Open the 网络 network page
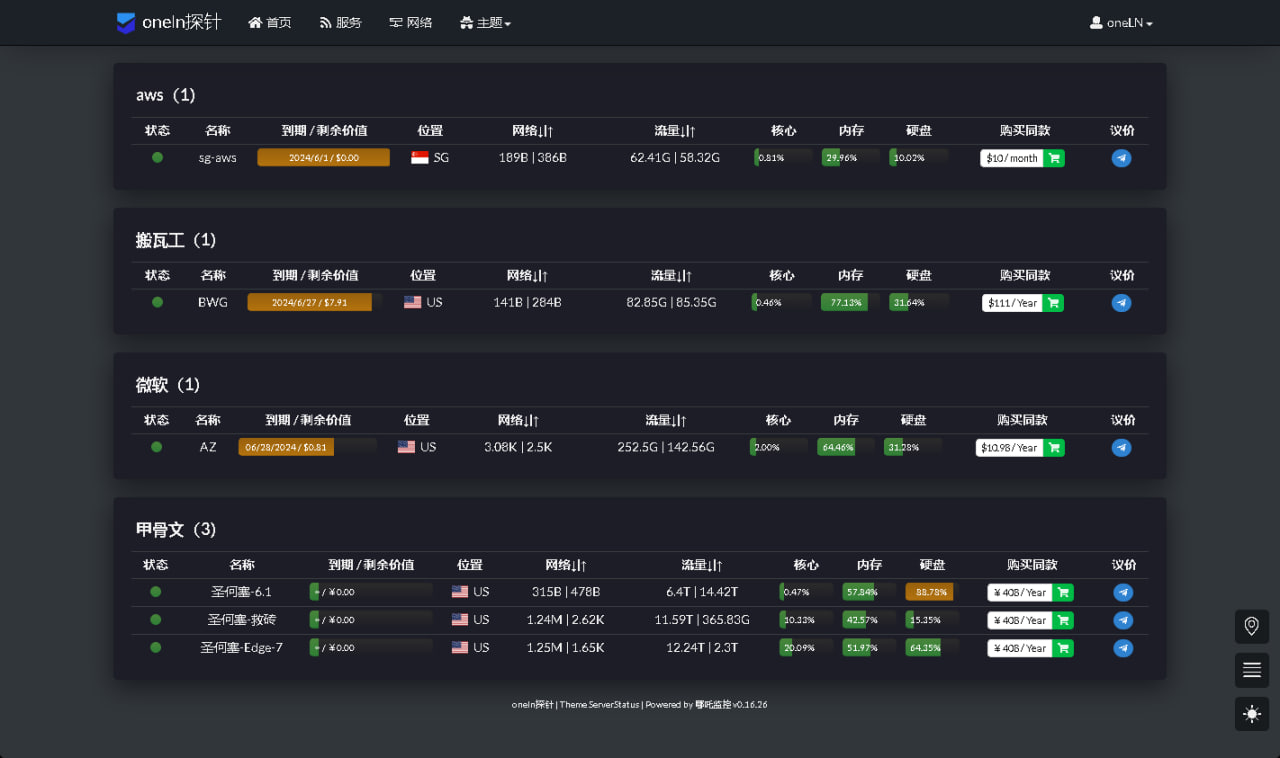1280x758 pixels. coord(411,23)
